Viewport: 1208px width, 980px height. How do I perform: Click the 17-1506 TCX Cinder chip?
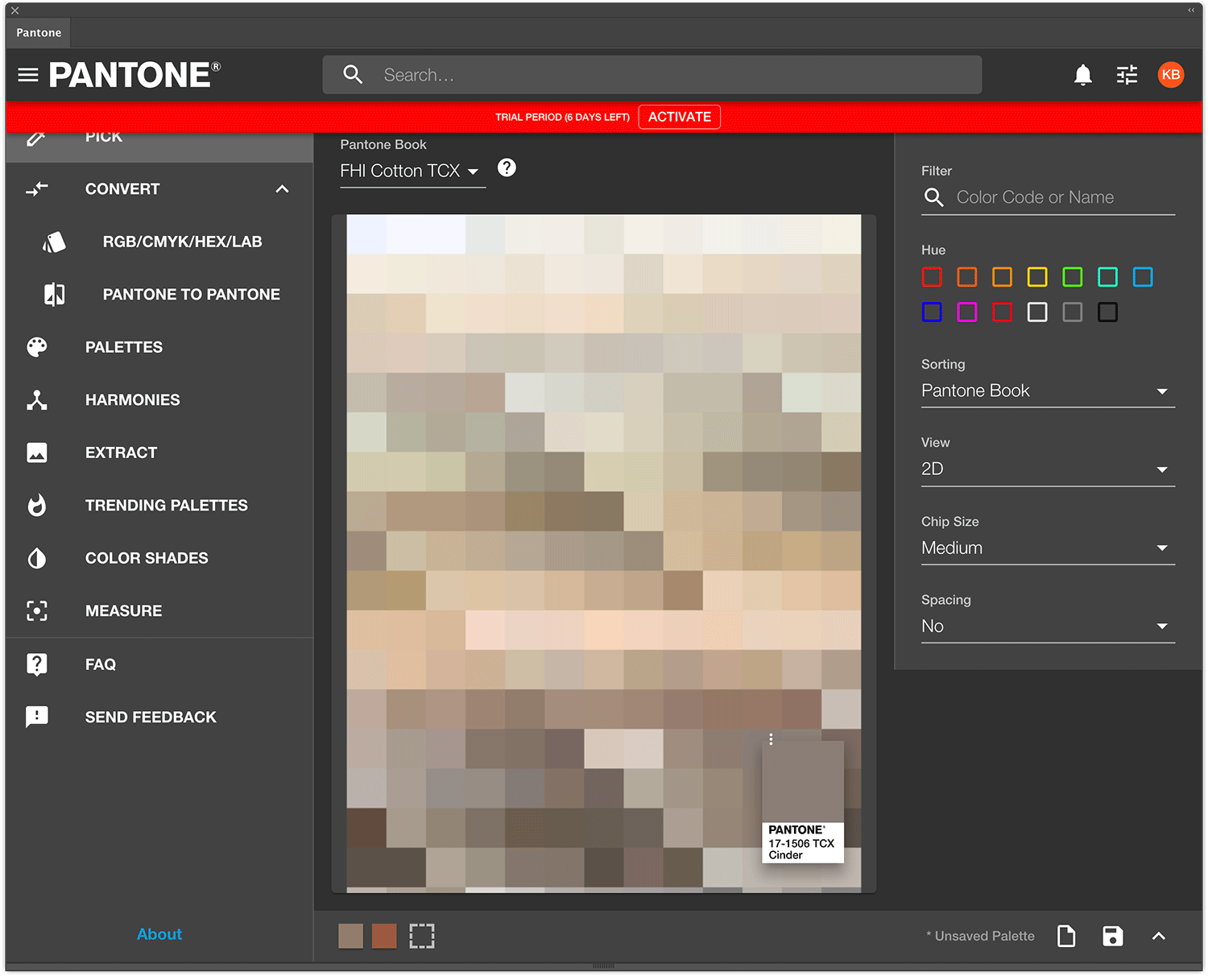coord(803,801)
